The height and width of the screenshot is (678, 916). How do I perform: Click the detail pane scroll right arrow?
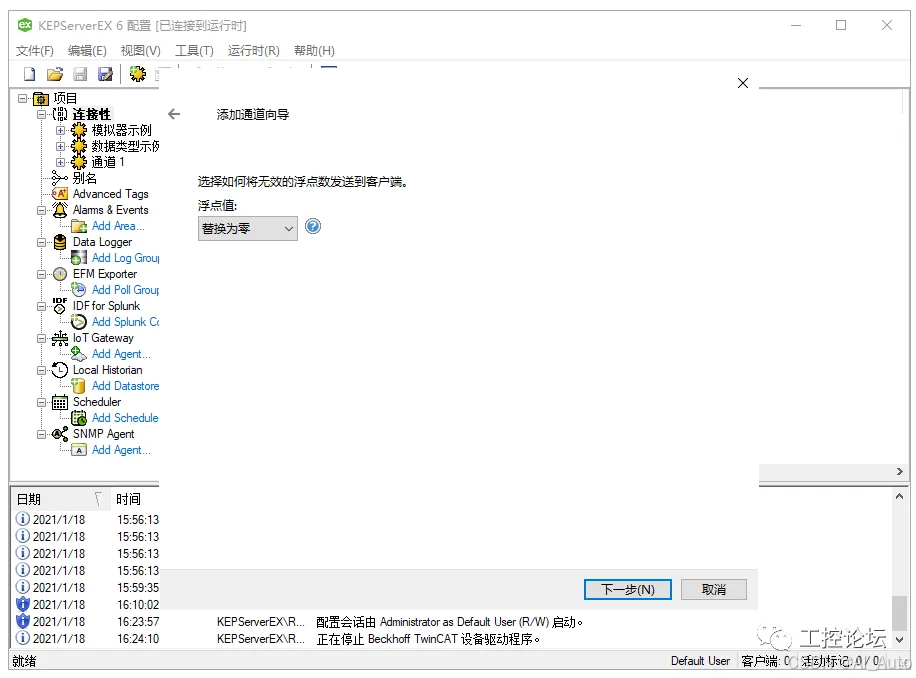pos(900,471)
